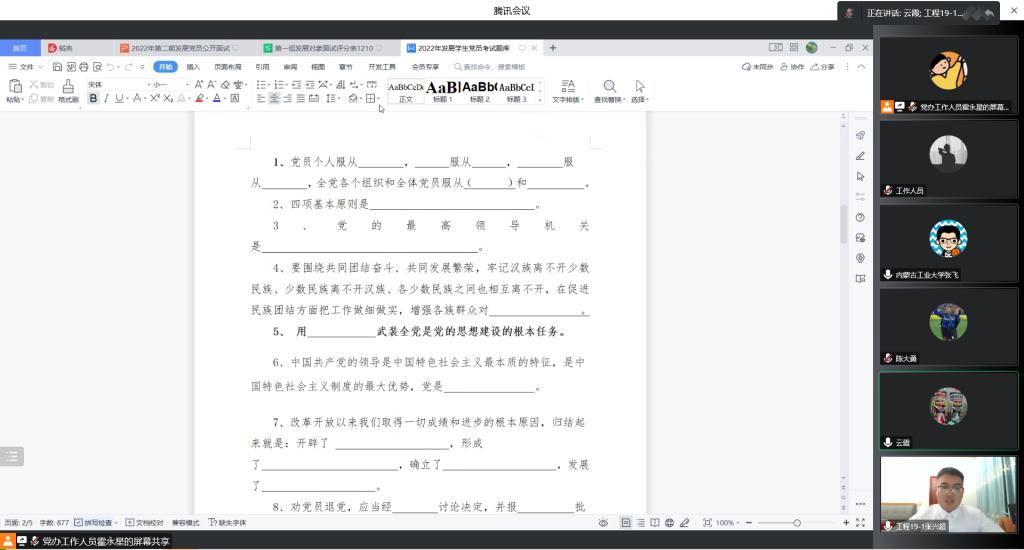Toggle italic text formatting
This screenshot has height=550, width=1024.
[x=106, y=99]
